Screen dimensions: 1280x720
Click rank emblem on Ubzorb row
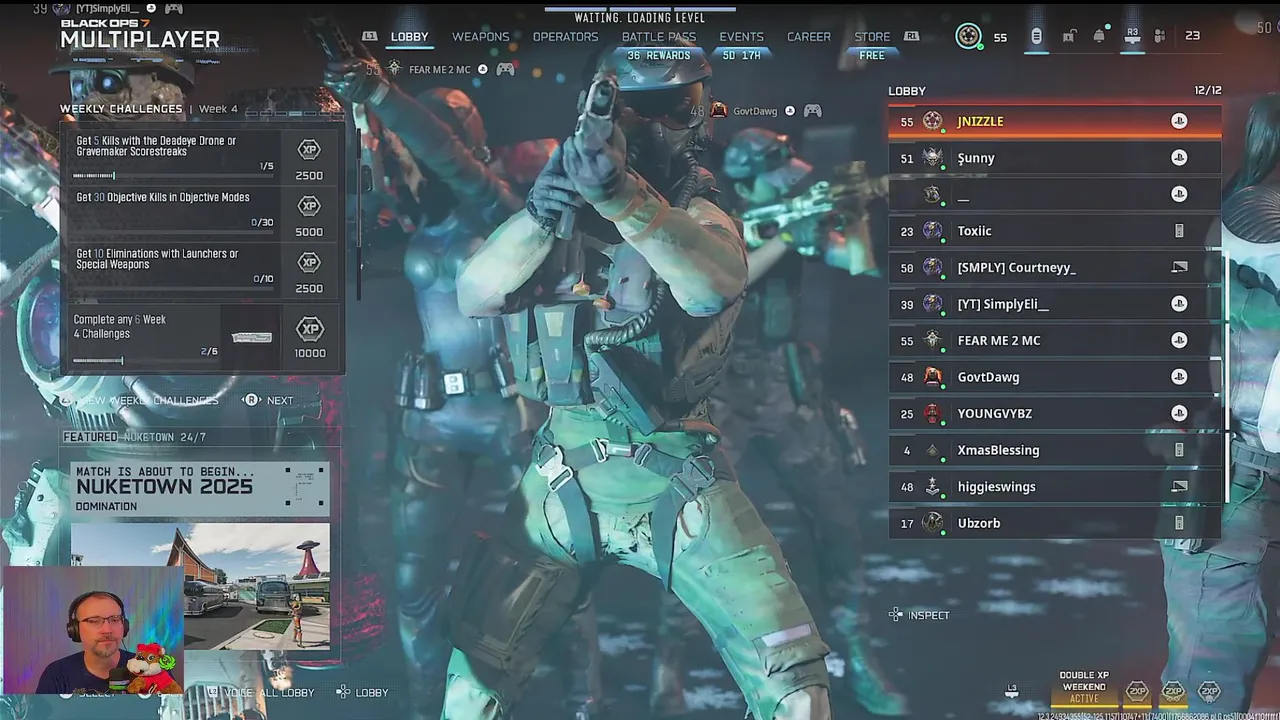tap(933, 523)
